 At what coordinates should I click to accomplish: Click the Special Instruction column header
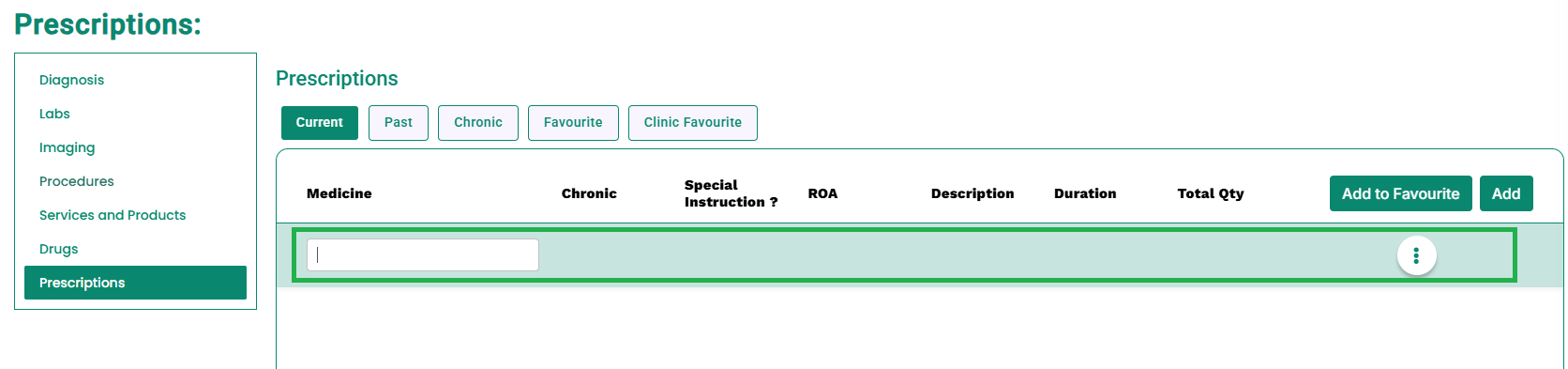coord(731,193)
